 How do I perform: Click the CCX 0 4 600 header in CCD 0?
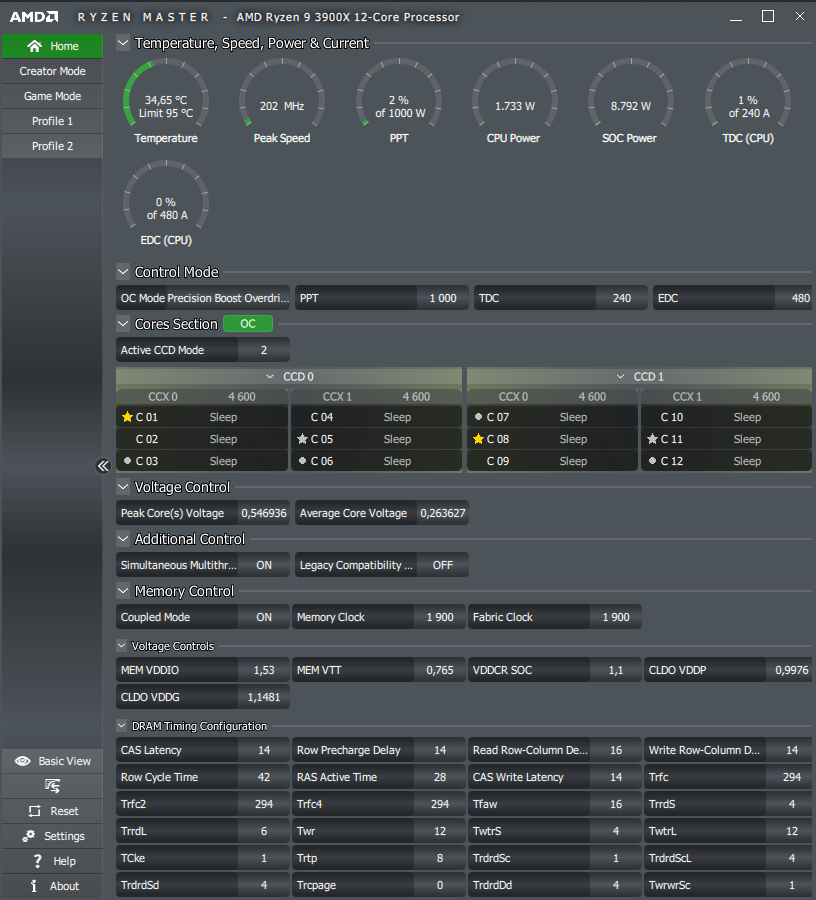(202, 397)
